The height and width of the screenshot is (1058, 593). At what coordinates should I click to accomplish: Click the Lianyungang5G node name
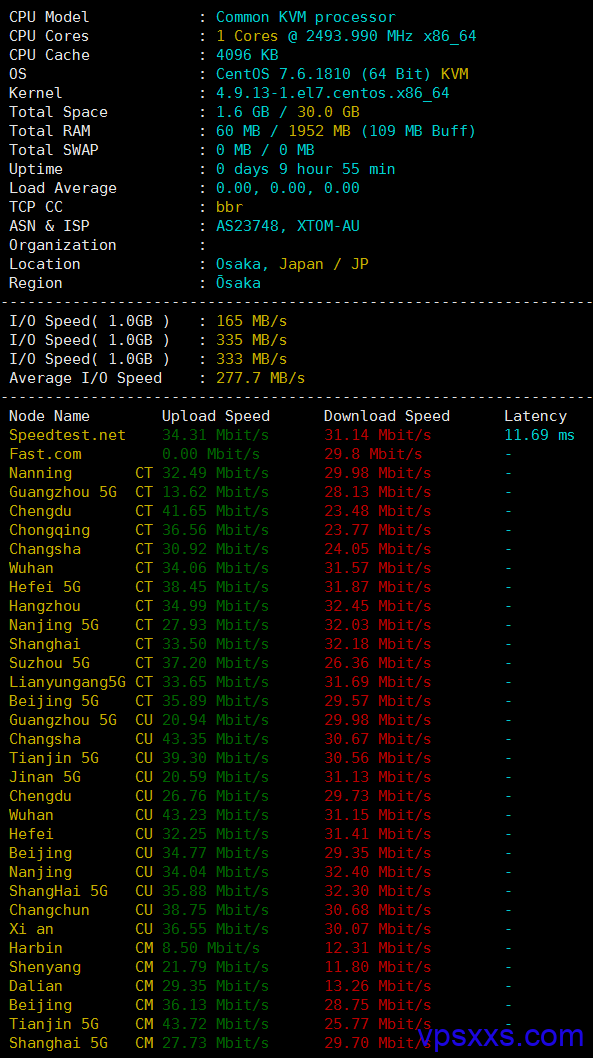[x=67, y=682]
